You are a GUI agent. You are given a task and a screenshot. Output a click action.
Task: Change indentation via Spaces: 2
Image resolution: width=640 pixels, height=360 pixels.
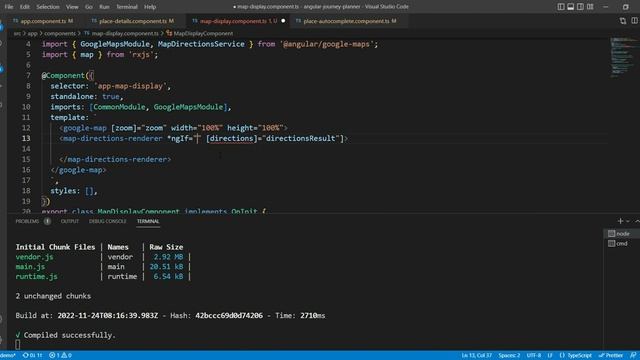point(509,356)
